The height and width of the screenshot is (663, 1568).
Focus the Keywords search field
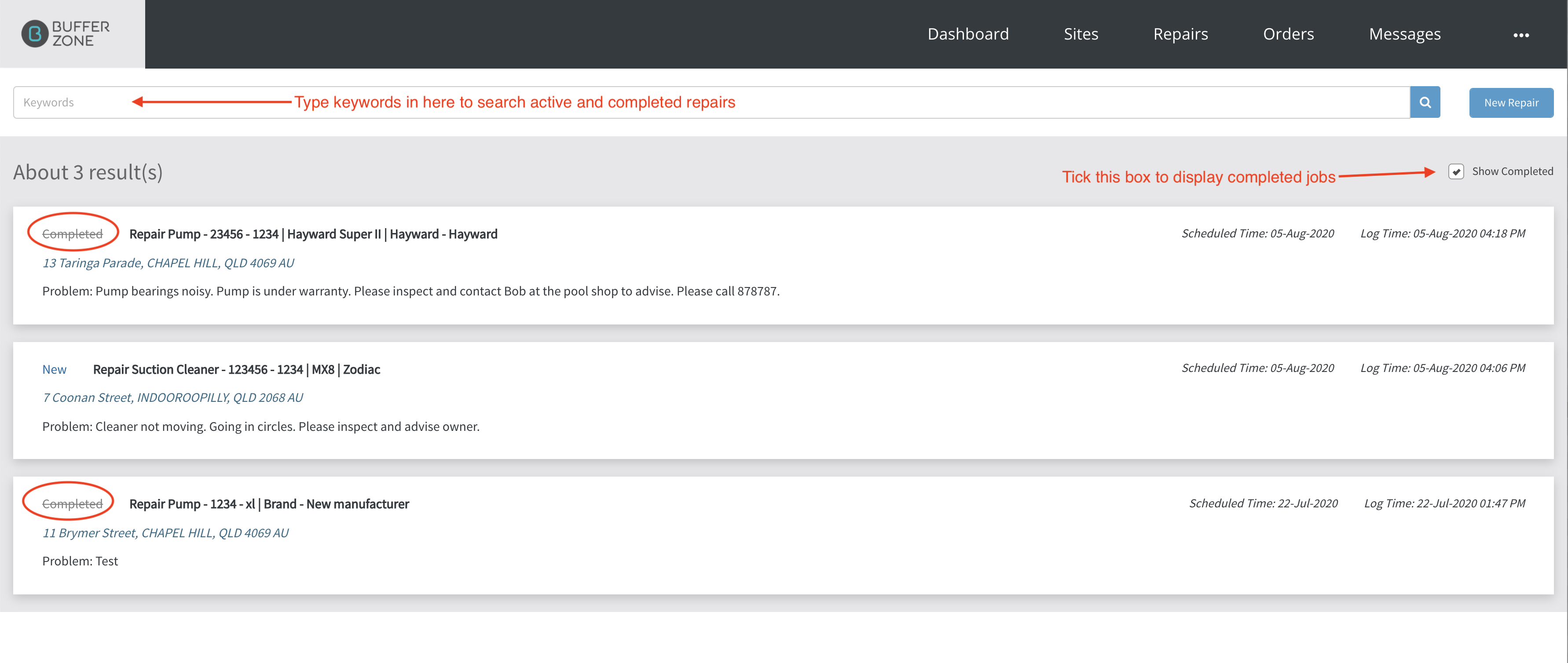pyautogui.click(x=711, y=102)
